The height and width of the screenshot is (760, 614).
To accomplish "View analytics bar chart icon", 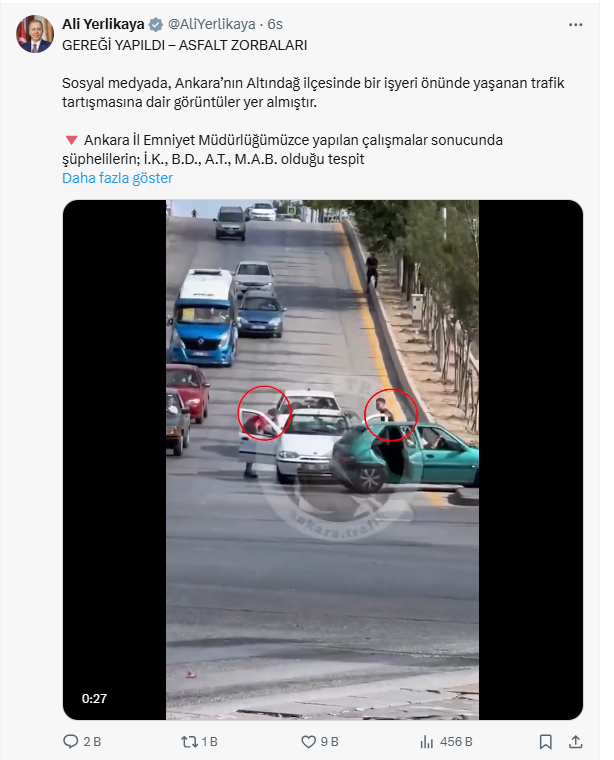I will click(x=426, y=742).
